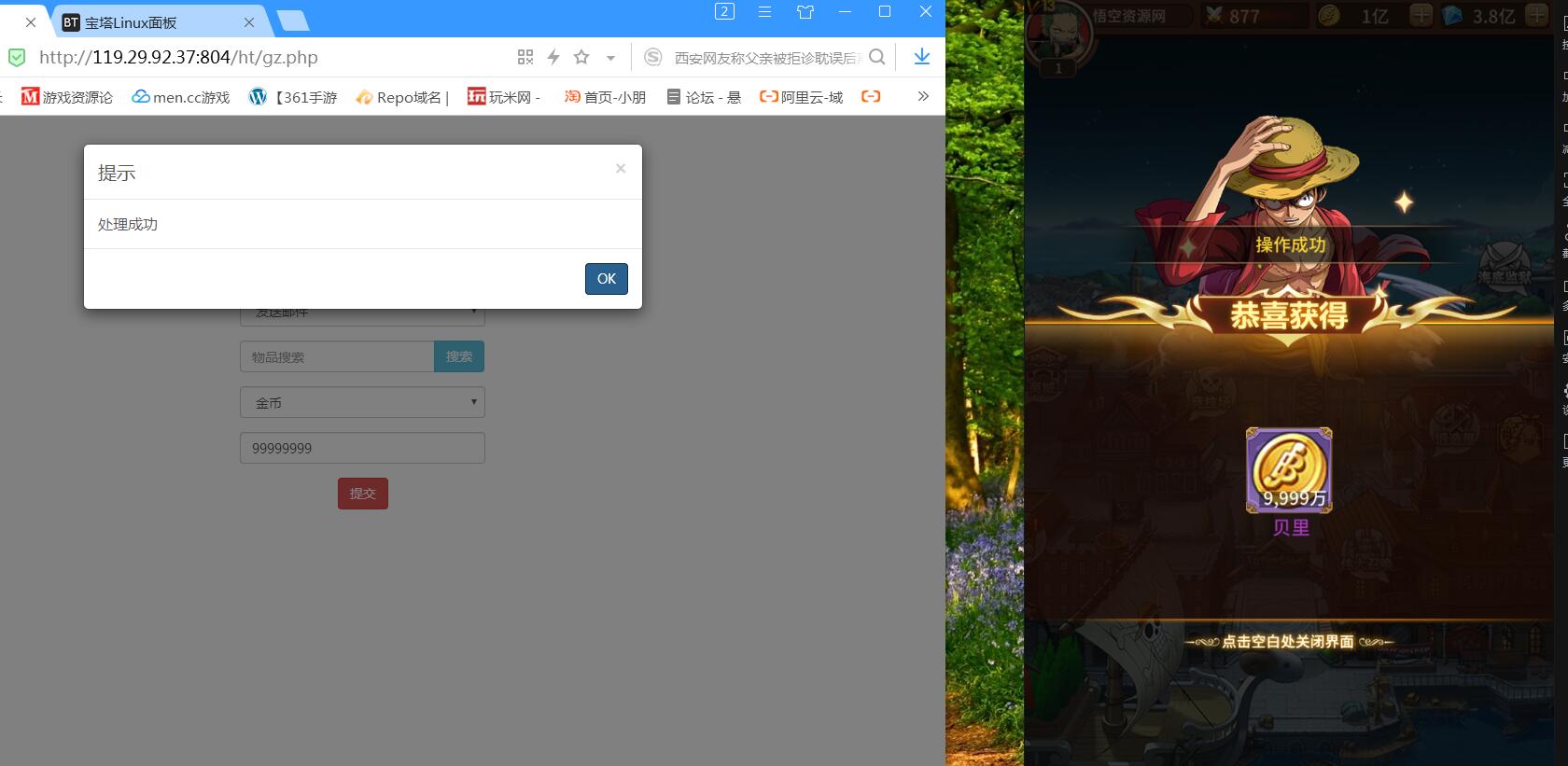Switch to the 宝塔Linux面板 tab
The width and height of the screenshot is (1568, 766).
[x=154, y=22]
